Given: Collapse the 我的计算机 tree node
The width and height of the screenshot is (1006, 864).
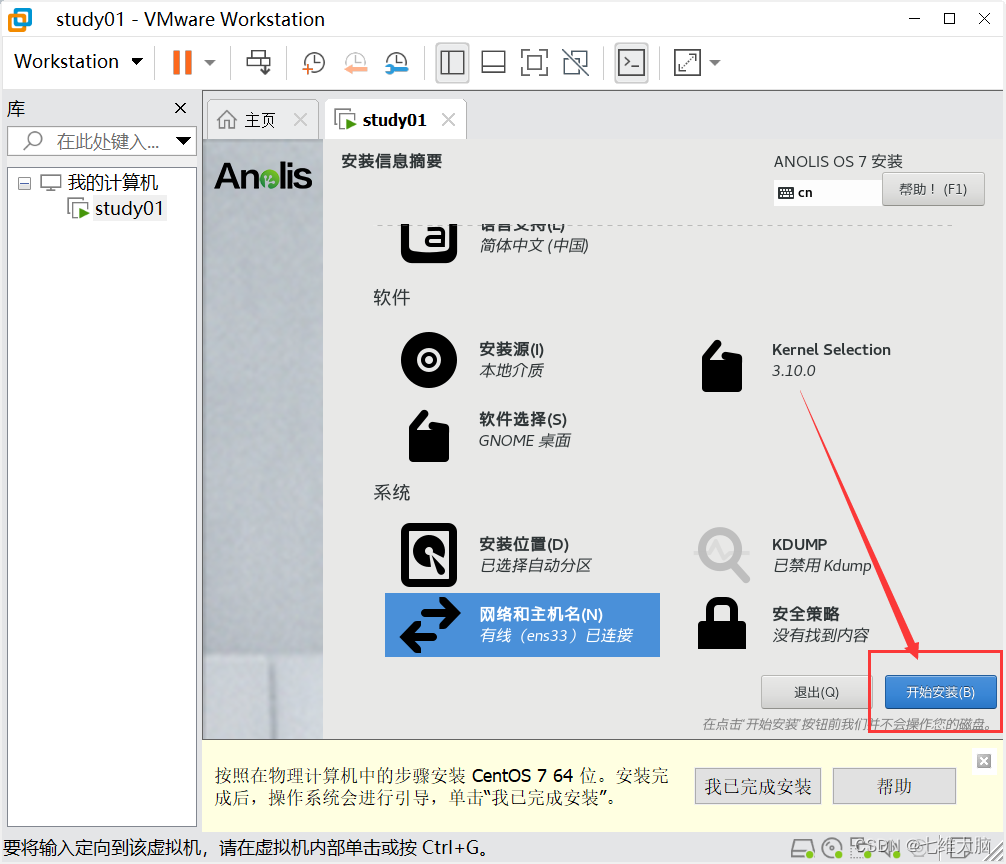Looking at the screenshot, I should [24, 183].
